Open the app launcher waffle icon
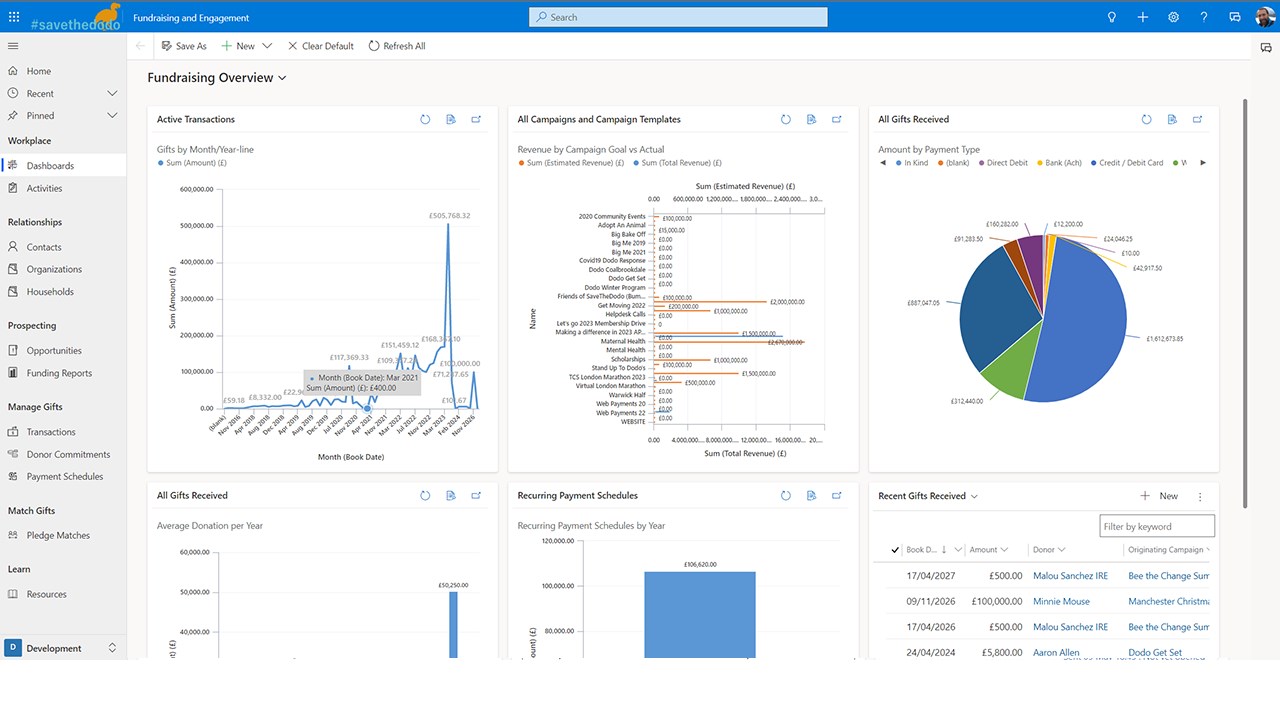1280x720 pixels. pos(14,17)
